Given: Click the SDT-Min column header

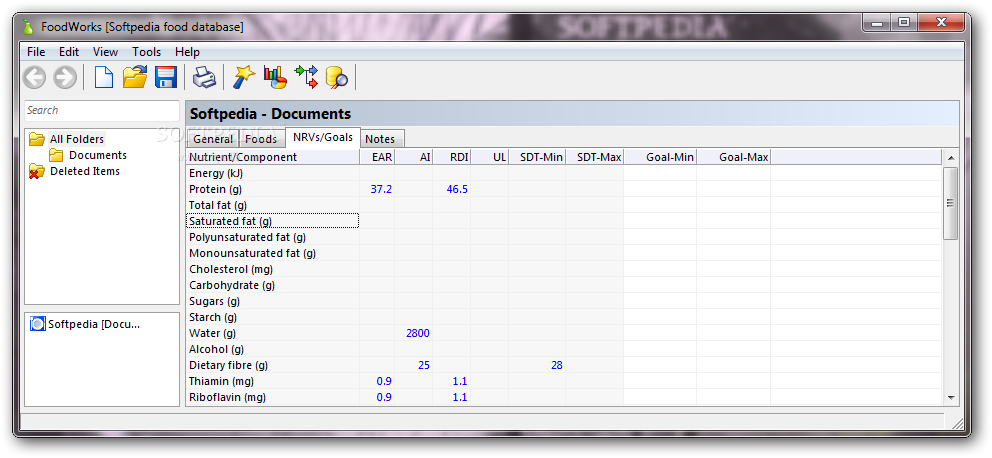Looking at the screenshot, I should pos(537,157).
